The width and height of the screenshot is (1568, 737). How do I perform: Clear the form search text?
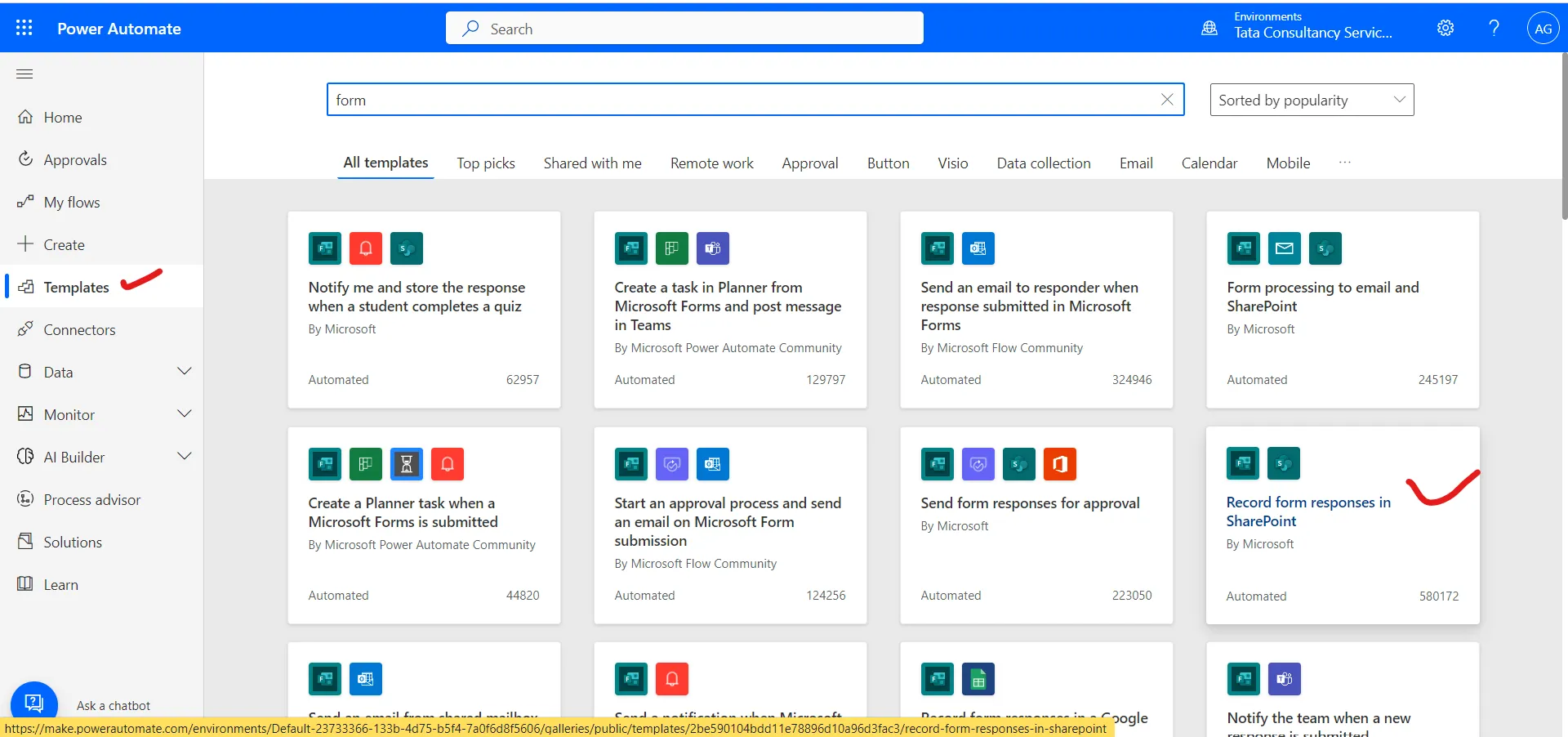pos(1167,99)
